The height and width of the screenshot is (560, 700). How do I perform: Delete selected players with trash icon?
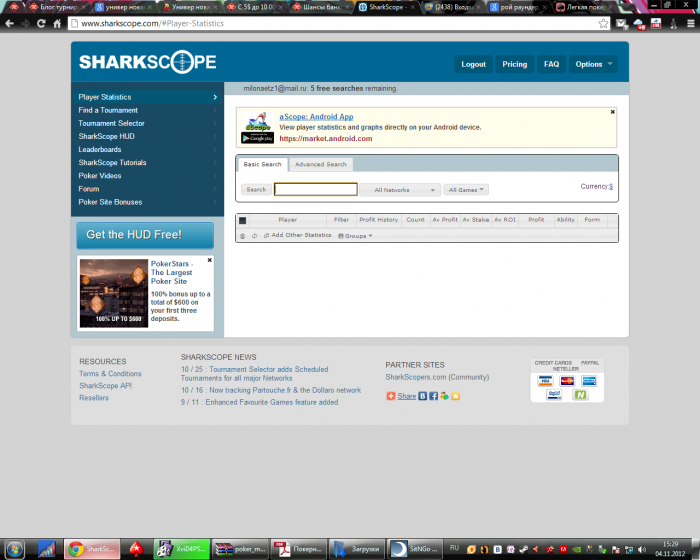pyautogui.click(x=242, y=236)
